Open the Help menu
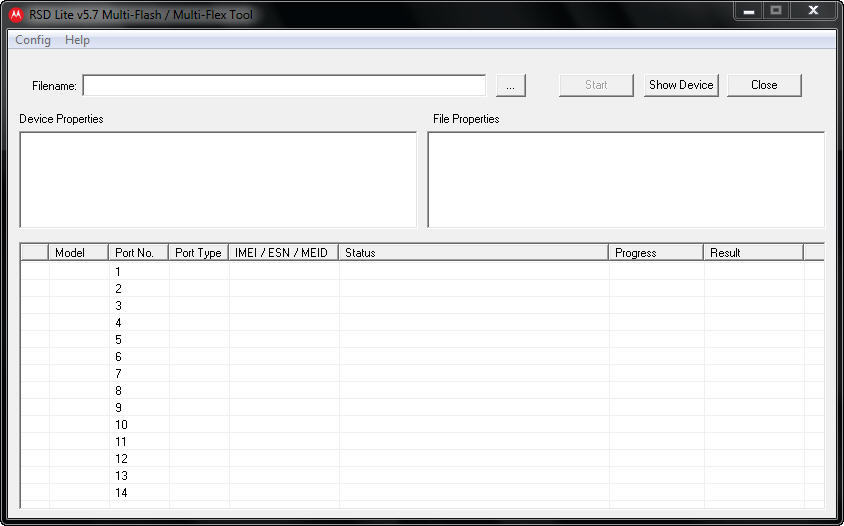 77,40
